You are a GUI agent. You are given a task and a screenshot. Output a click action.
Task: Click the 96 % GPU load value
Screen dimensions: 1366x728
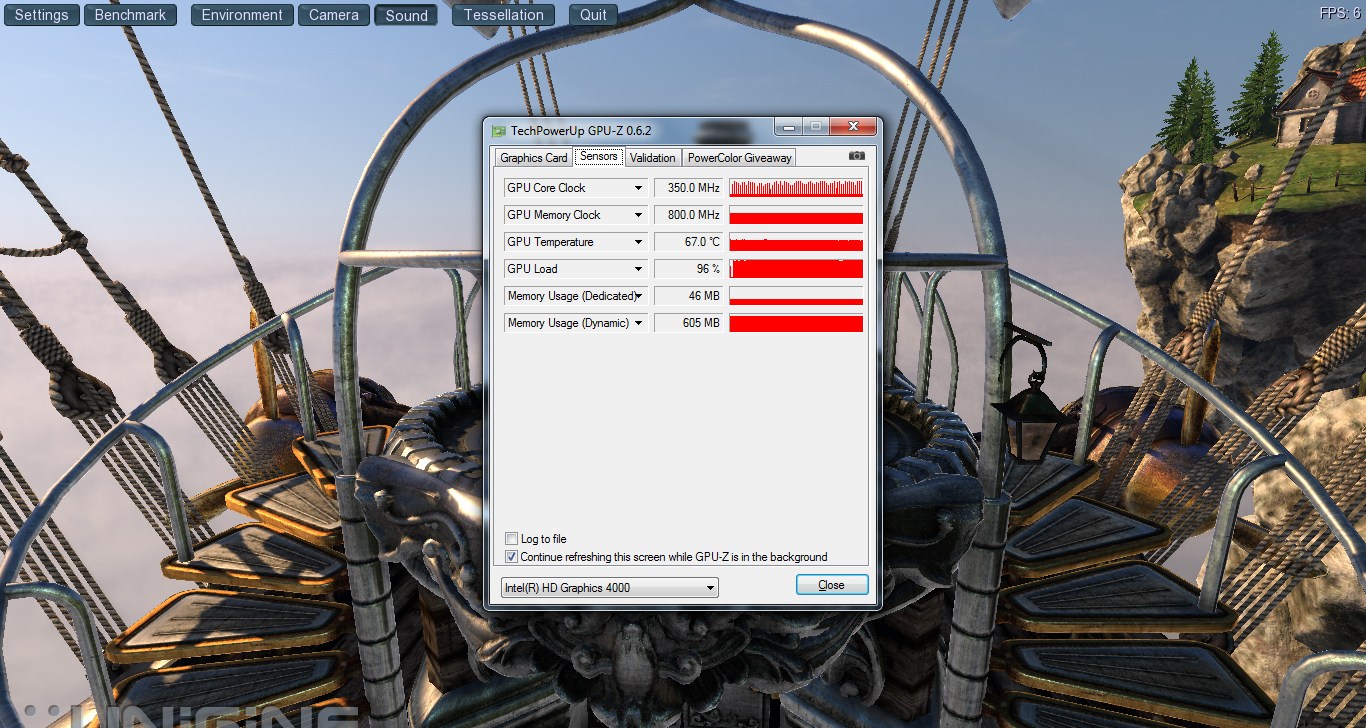pos(689,269)
